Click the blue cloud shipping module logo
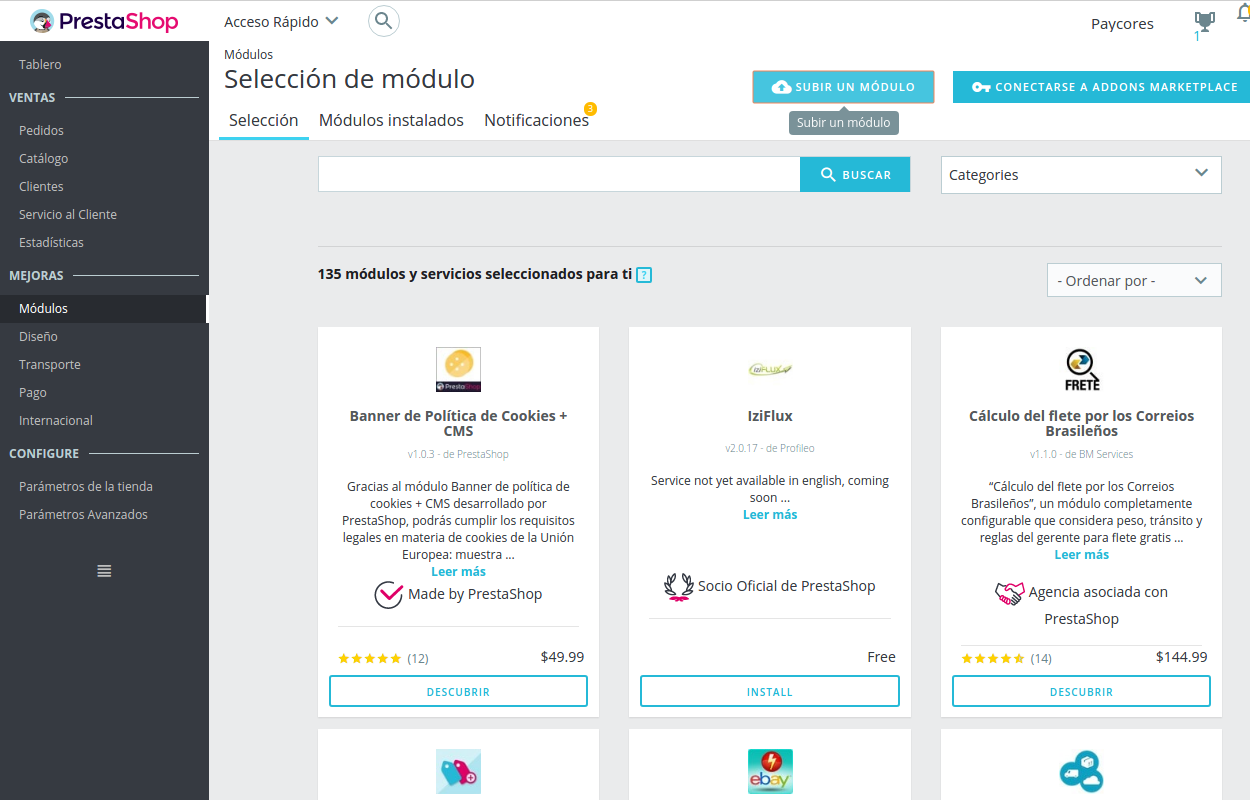The height and width of the screenshot is (800, 1250). coord(1080,772)
